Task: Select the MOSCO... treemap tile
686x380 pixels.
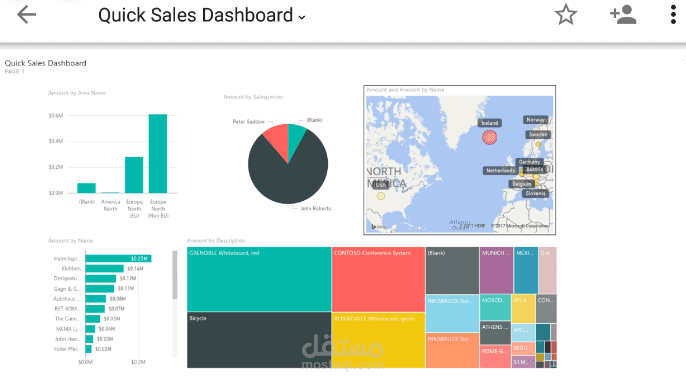Action: click(495, 308)
